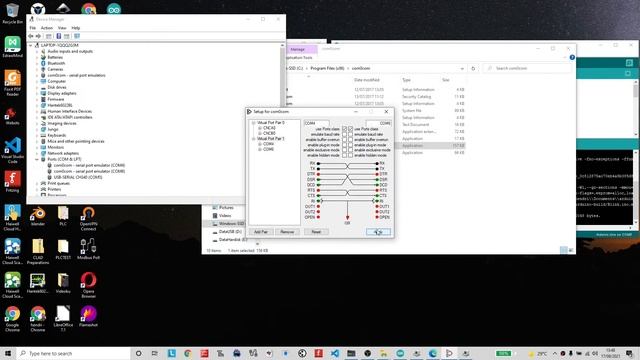Click Properties icon in Device Manager toolbar
Viewport: 640px width, 360px height.
(49, 36)
